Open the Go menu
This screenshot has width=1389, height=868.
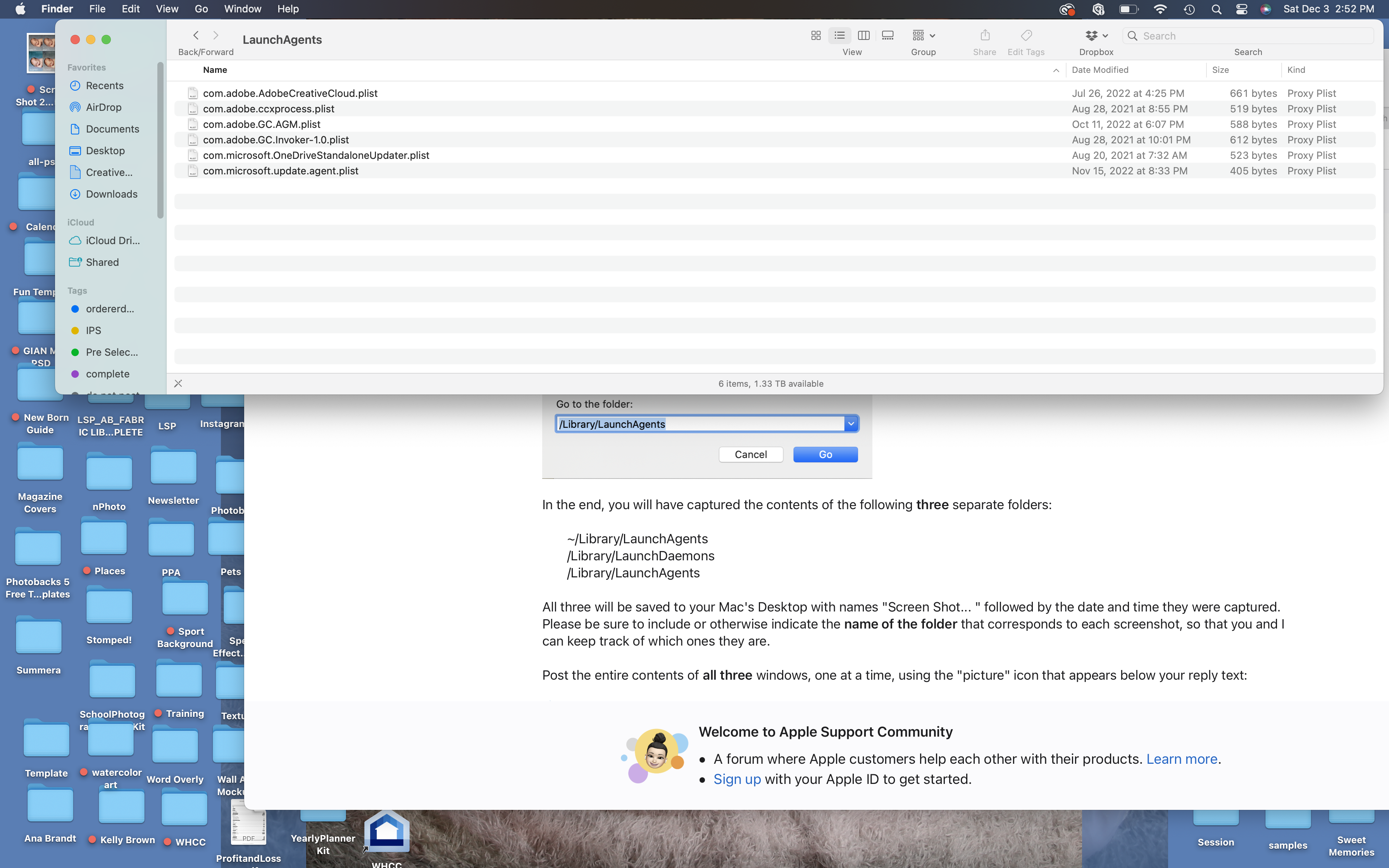[201, 9]
